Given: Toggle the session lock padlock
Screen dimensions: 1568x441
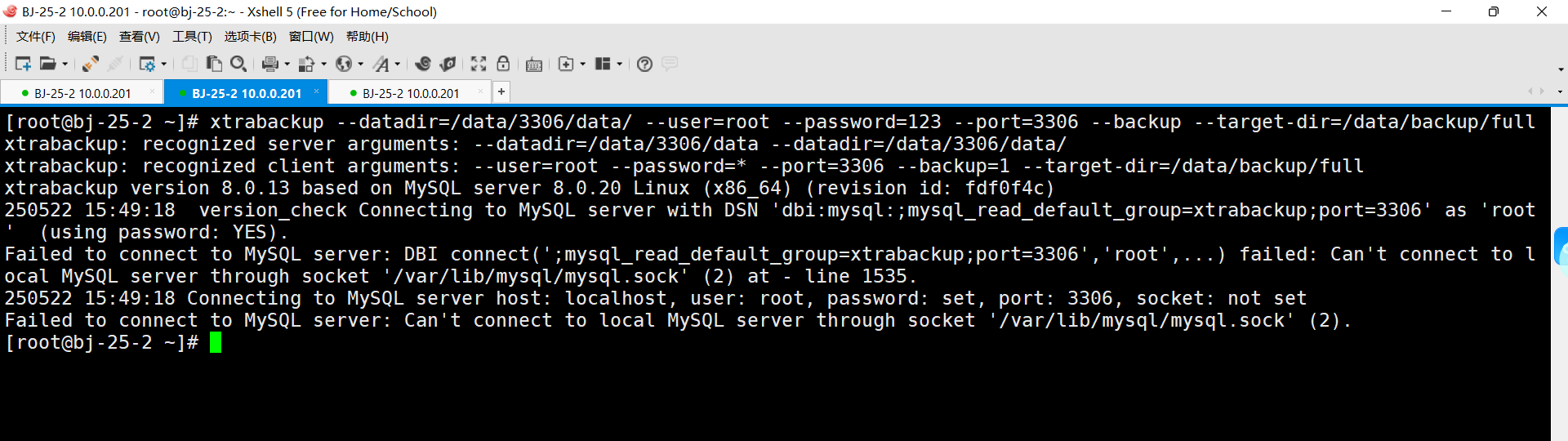Looking at the screenshot, I should click(503, 64).
